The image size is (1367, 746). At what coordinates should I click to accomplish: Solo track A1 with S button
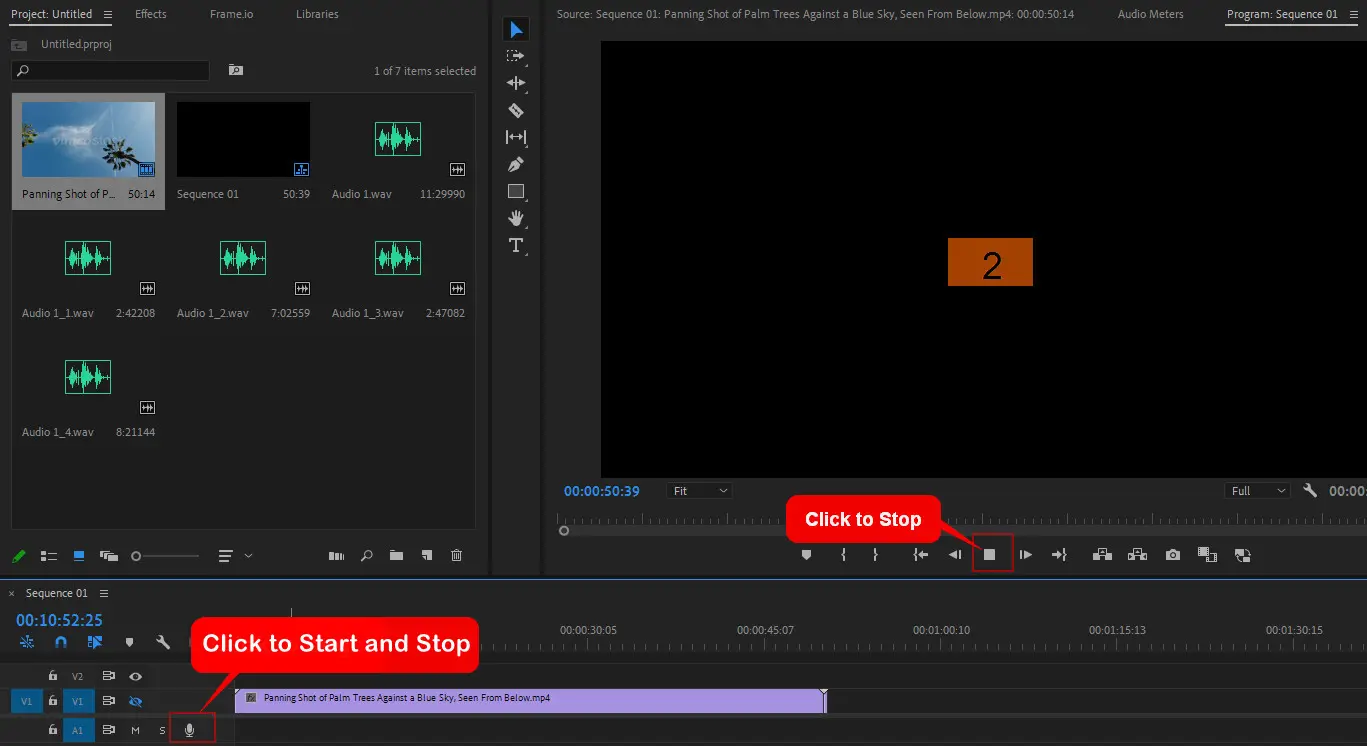click(x=162, y=730)
